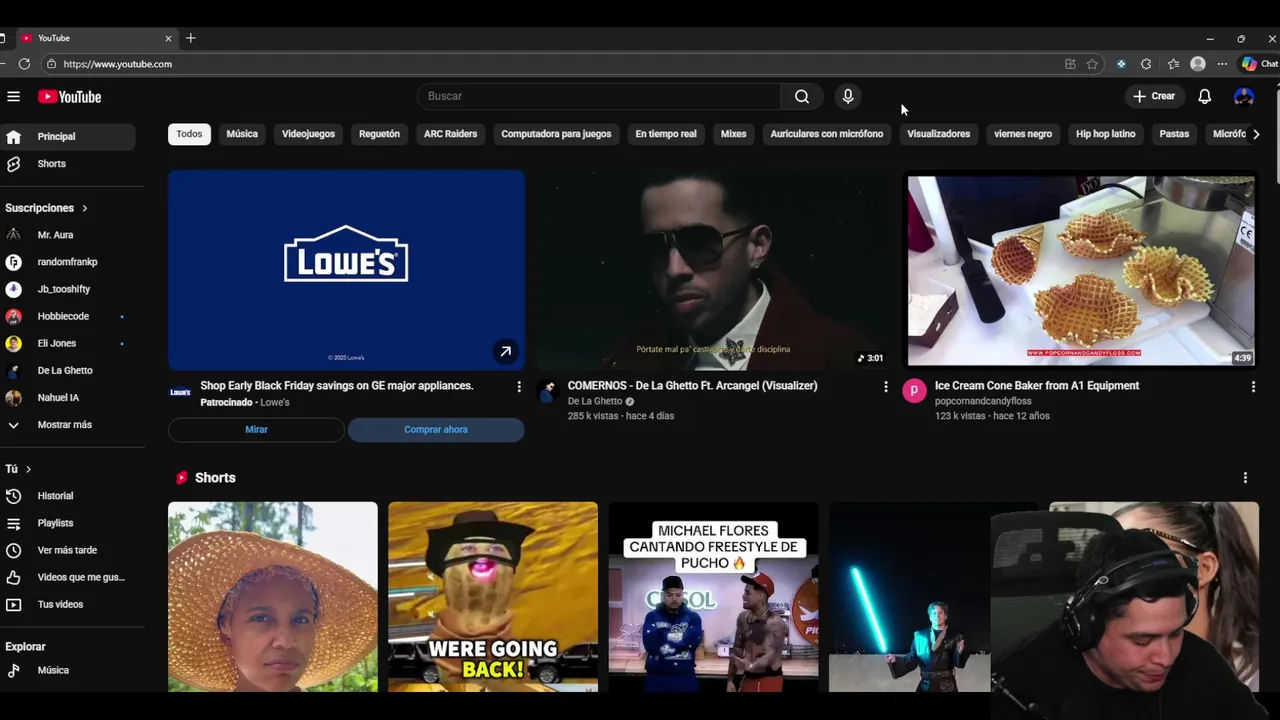Click the YouTube logo

(70, 97)
